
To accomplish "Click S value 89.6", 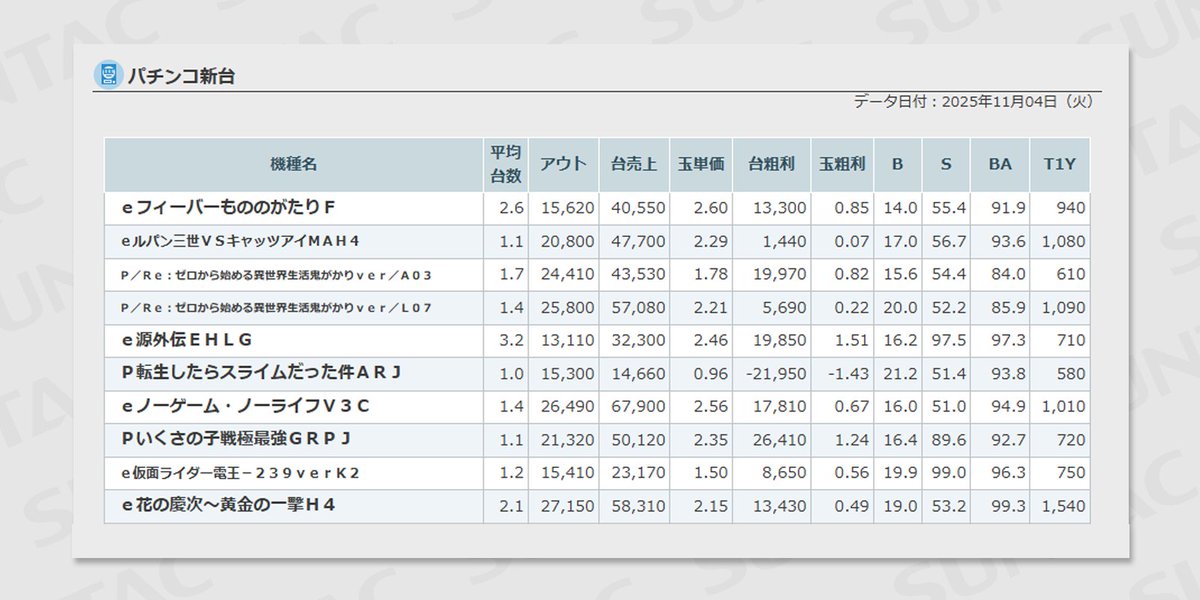I will (950, 439).
